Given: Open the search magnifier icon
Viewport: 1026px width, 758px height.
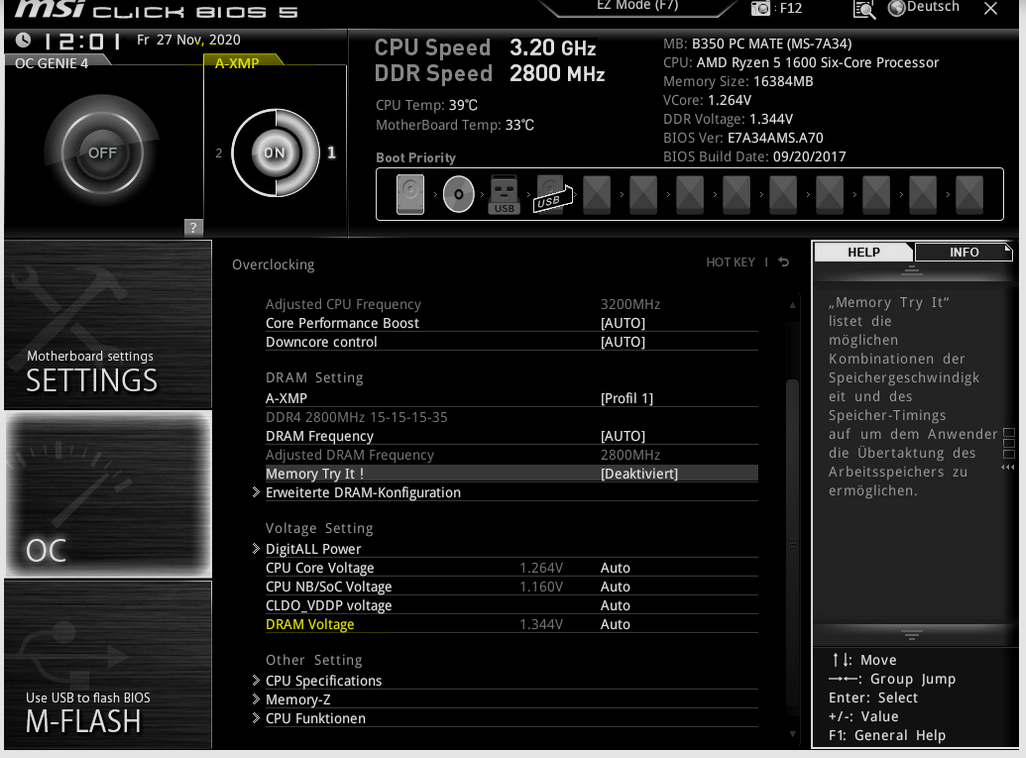Looking at the screenshot, I should (x=864, y=9).
